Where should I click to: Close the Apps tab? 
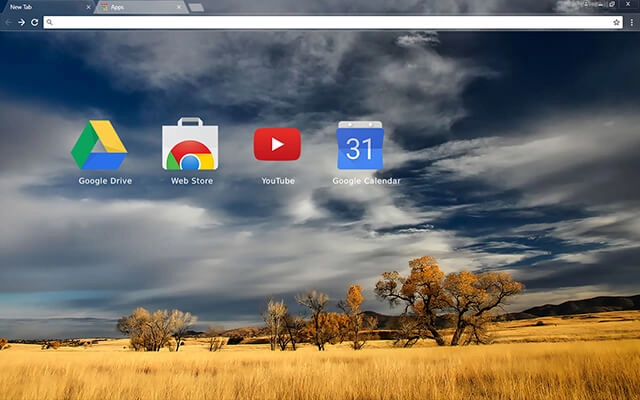pos(179,7)
